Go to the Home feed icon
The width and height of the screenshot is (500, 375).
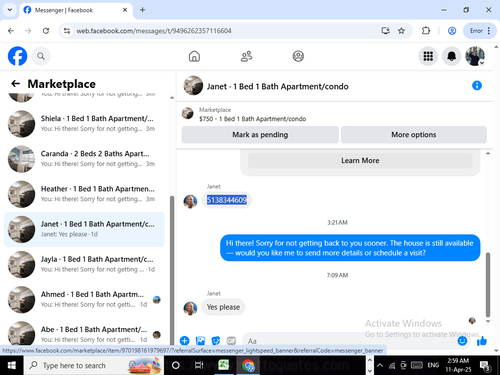coord(194,56)
